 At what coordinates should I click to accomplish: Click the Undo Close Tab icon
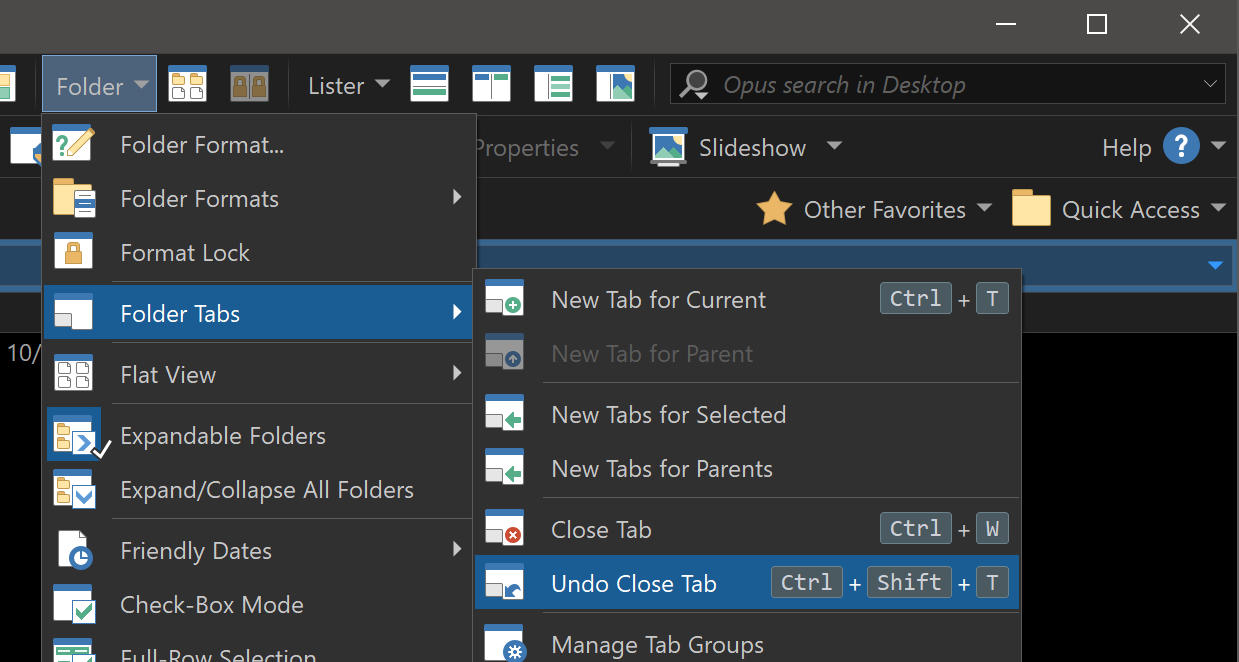pos(504,582)
